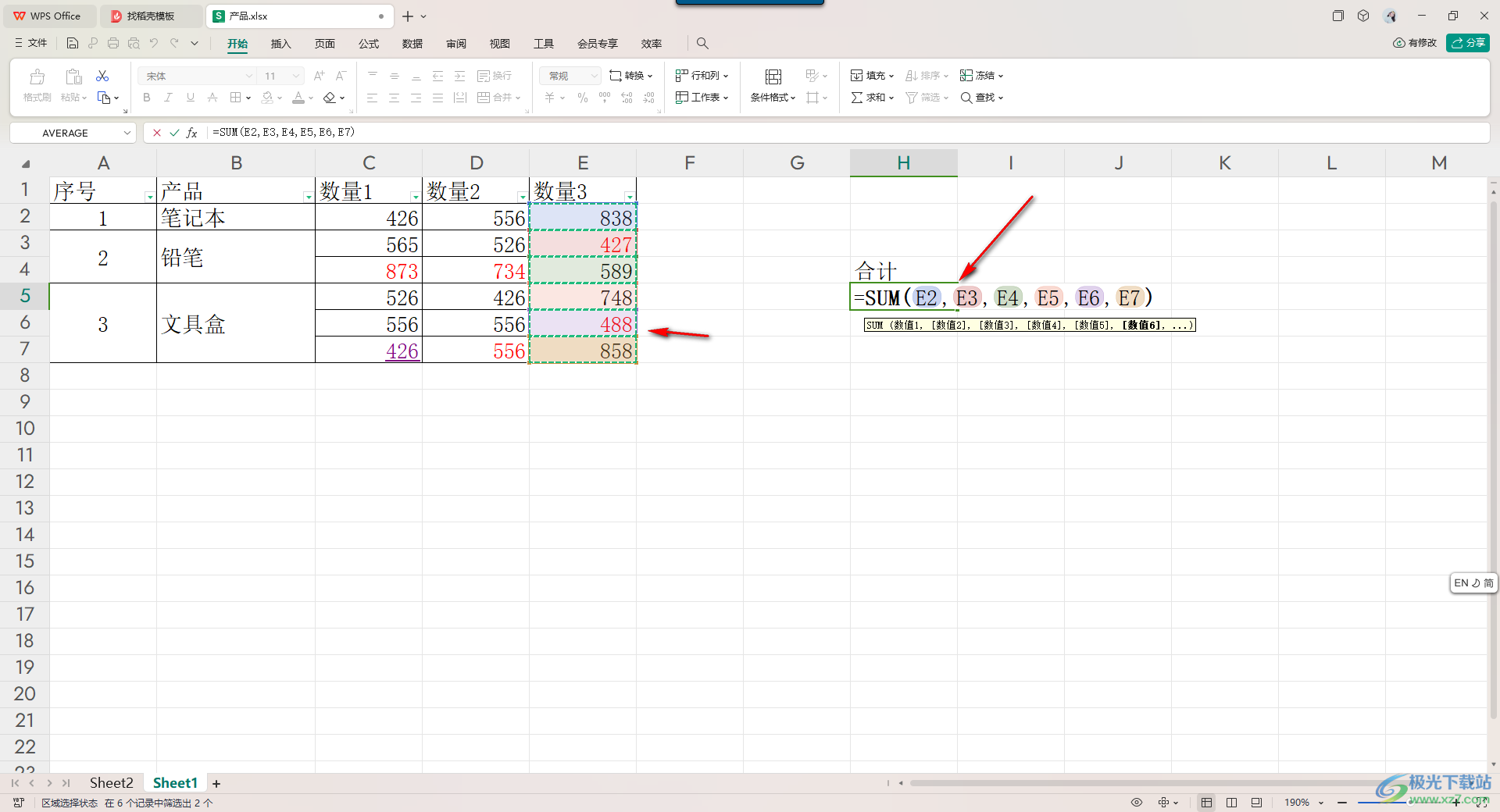
Task: Click cell E6 containing 488
Action: coord(583,324)
